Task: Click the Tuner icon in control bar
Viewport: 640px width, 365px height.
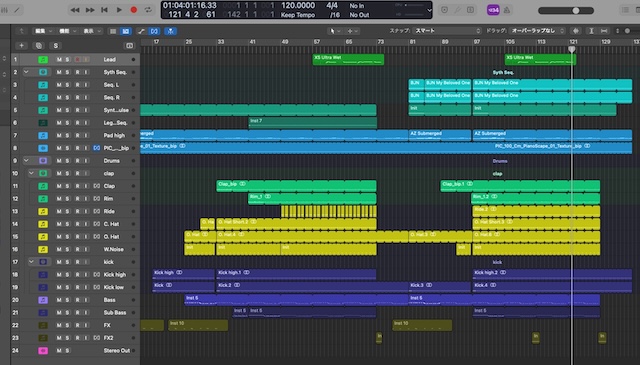Action: click(x=458, y=10)
